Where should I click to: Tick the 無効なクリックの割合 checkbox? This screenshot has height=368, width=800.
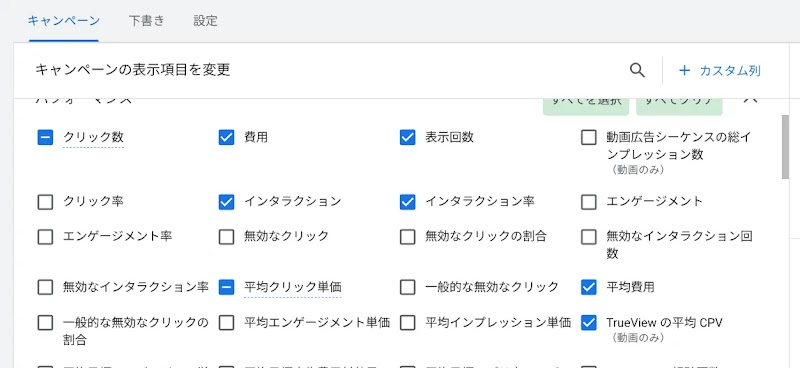tap(408, 237)
